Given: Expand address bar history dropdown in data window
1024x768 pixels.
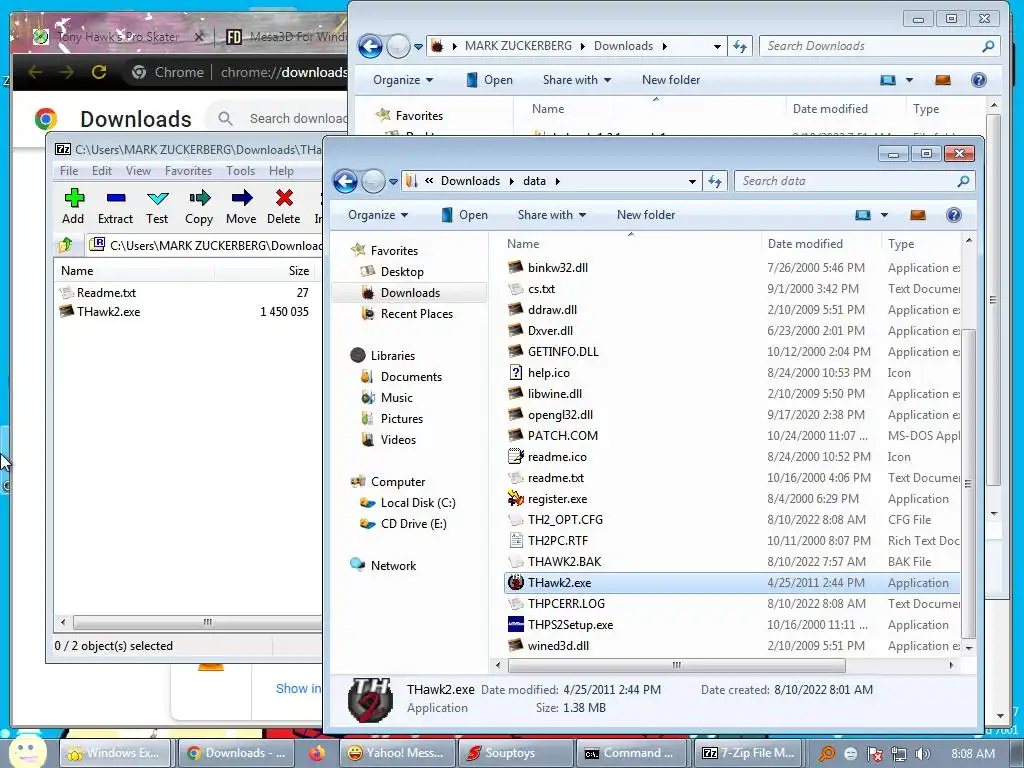Looking at the screenshot, I should click(692, 182).
